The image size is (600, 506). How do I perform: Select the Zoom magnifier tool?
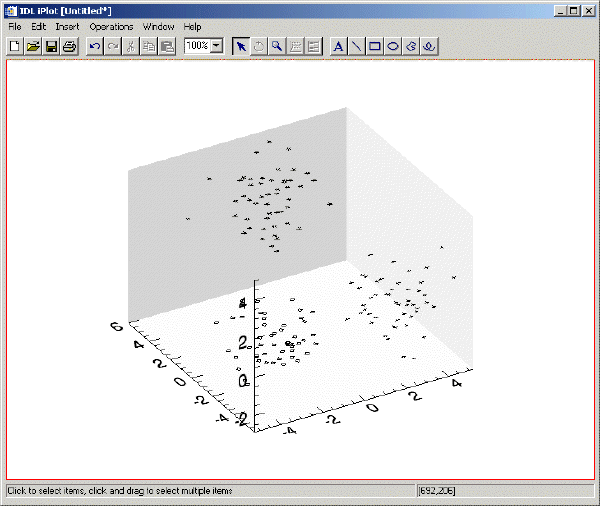pyautogui.click(x=277, y=47)
